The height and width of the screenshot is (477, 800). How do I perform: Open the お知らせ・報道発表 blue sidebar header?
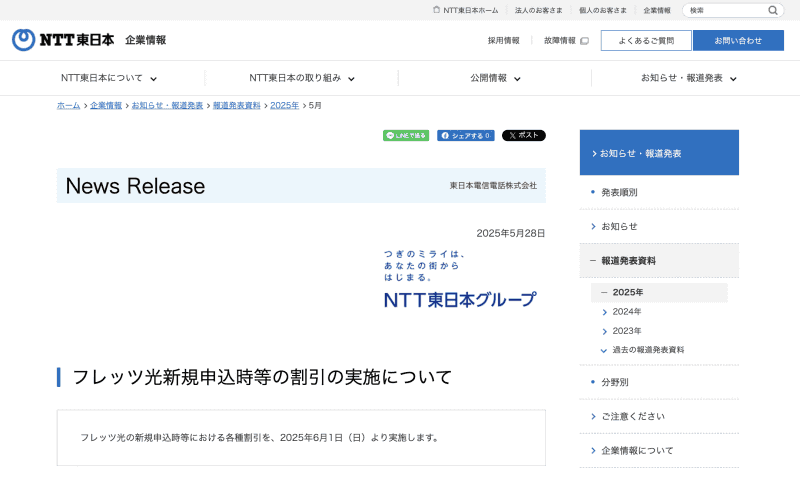(x=659, y=153)
